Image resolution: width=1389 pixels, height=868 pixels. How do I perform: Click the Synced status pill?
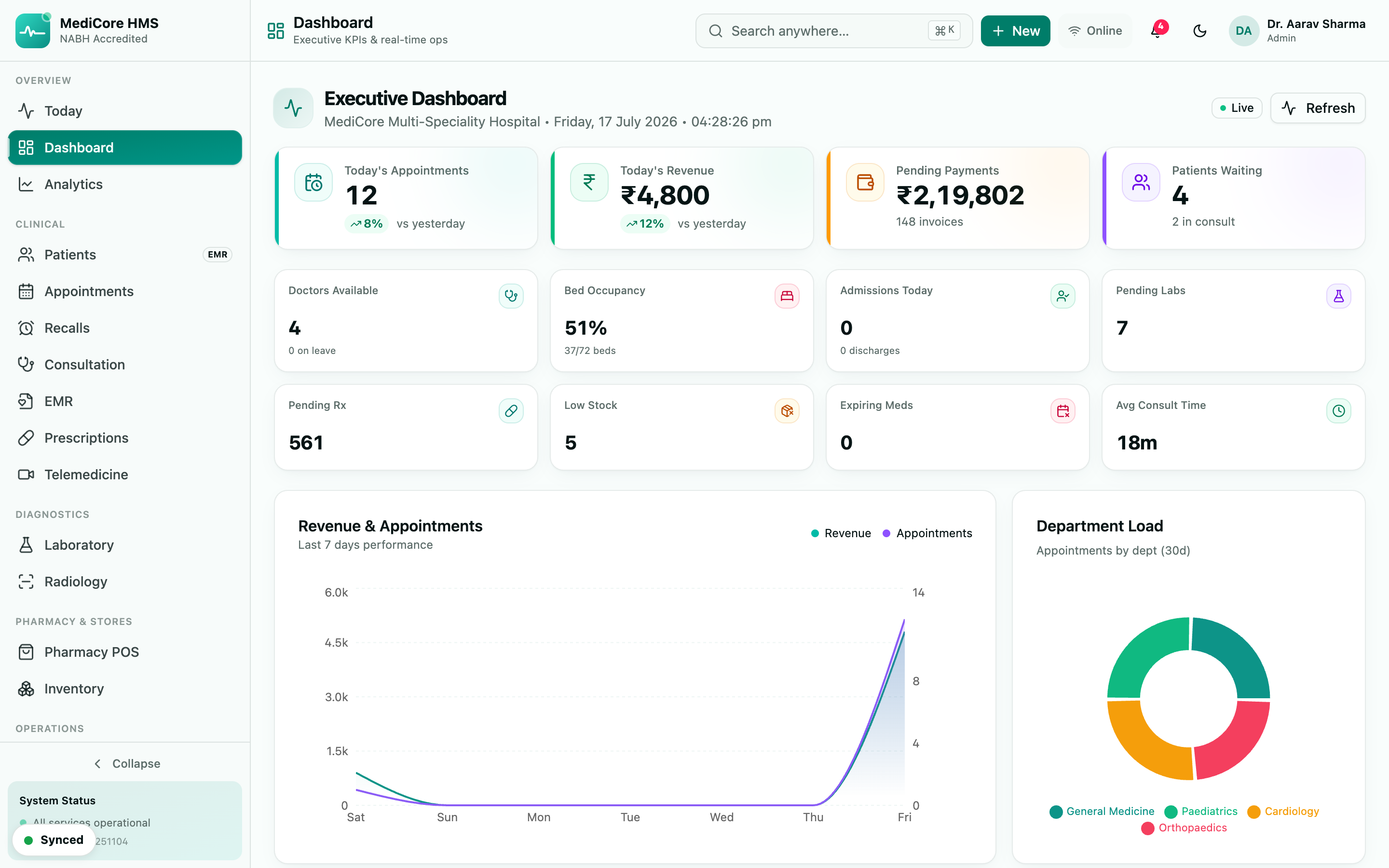coord(54,840)
